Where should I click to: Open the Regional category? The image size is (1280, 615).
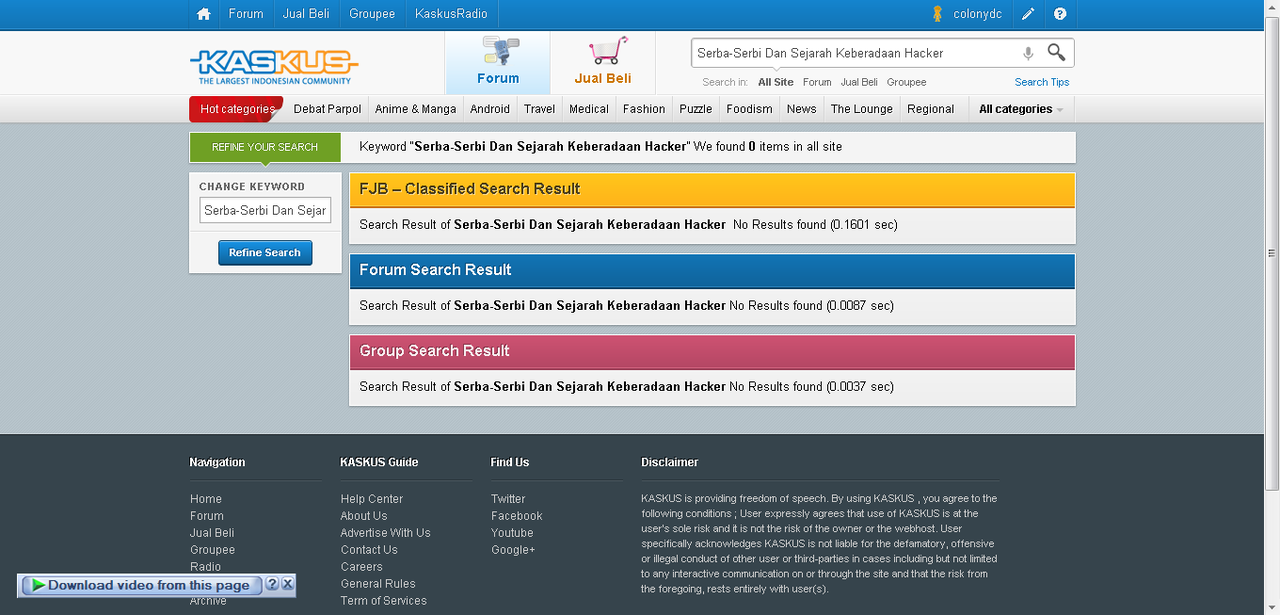(930, 109)
